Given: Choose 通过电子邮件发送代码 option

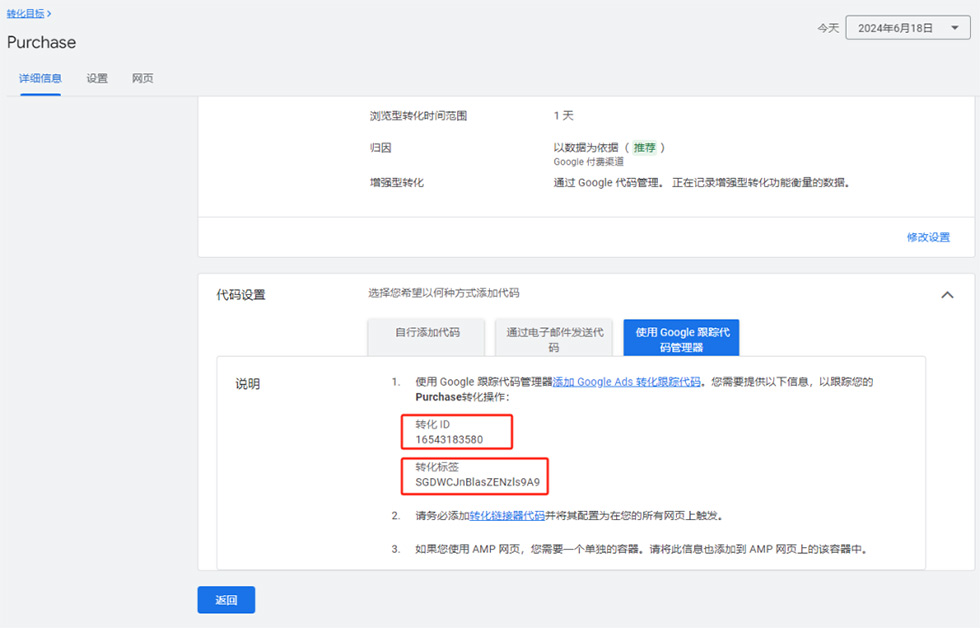Looking at the screenshot, I should [x=553, y=339].
